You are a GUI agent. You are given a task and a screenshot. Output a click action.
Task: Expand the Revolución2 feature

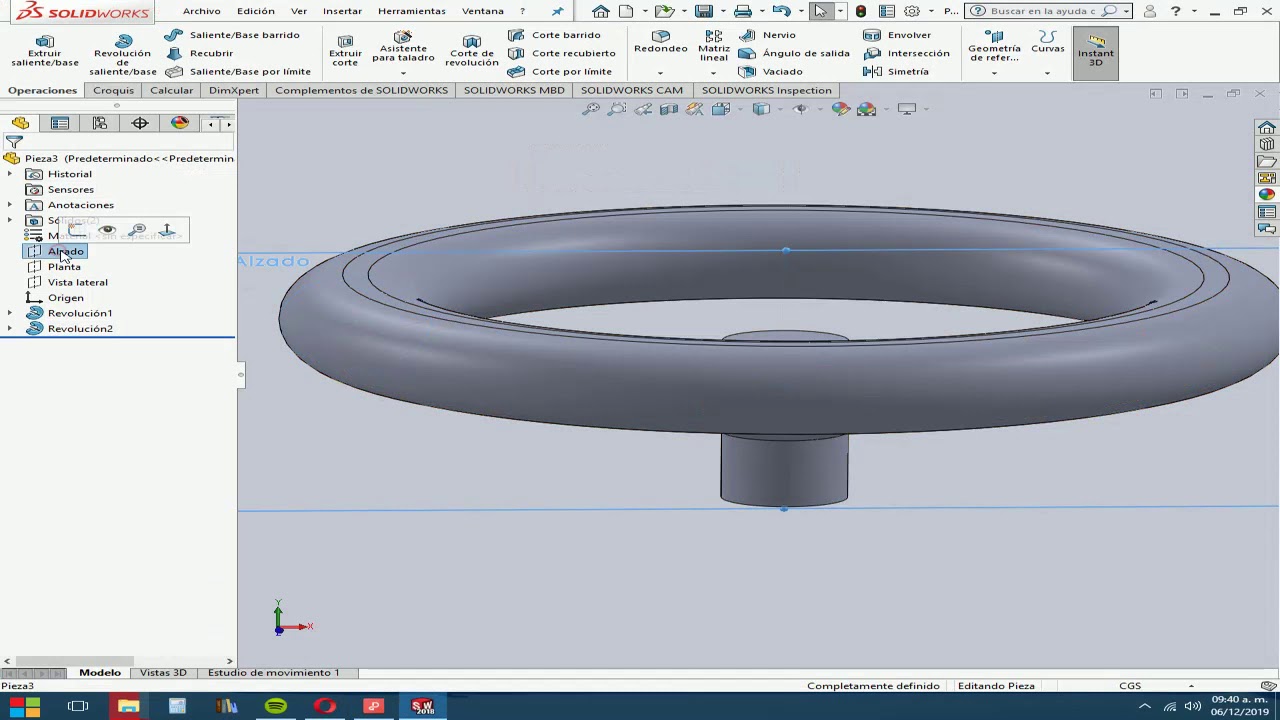(10, 329)
